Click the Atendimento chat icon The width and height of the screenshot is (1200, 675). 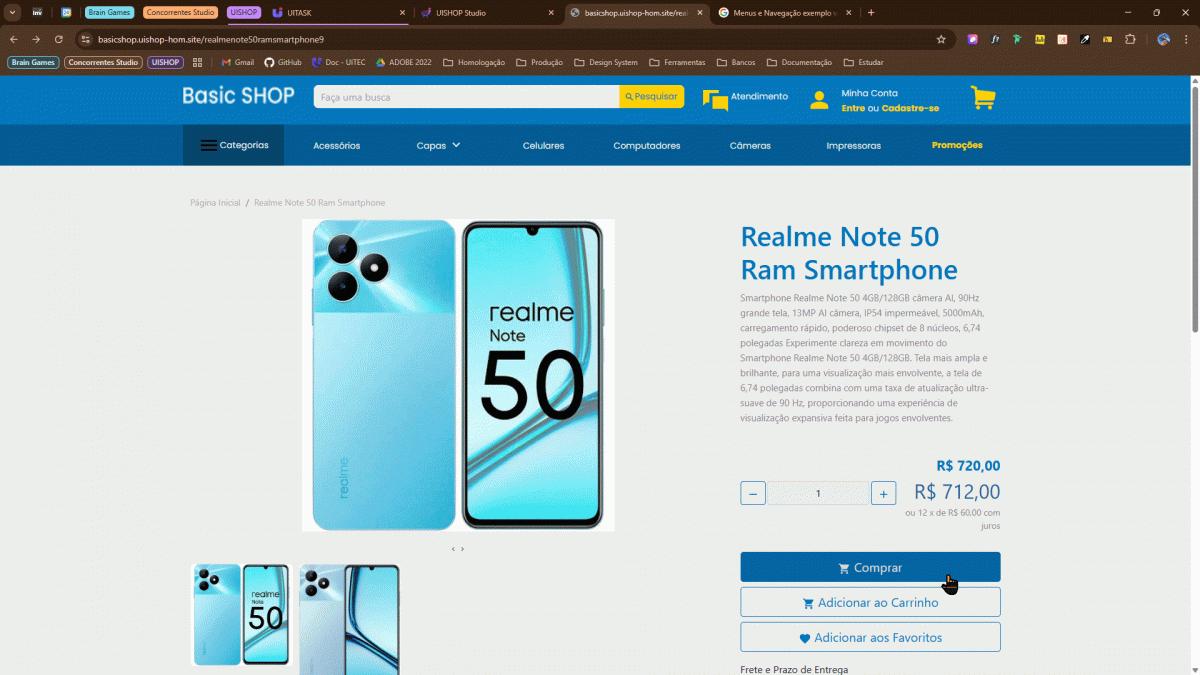(x=715, y=99)
